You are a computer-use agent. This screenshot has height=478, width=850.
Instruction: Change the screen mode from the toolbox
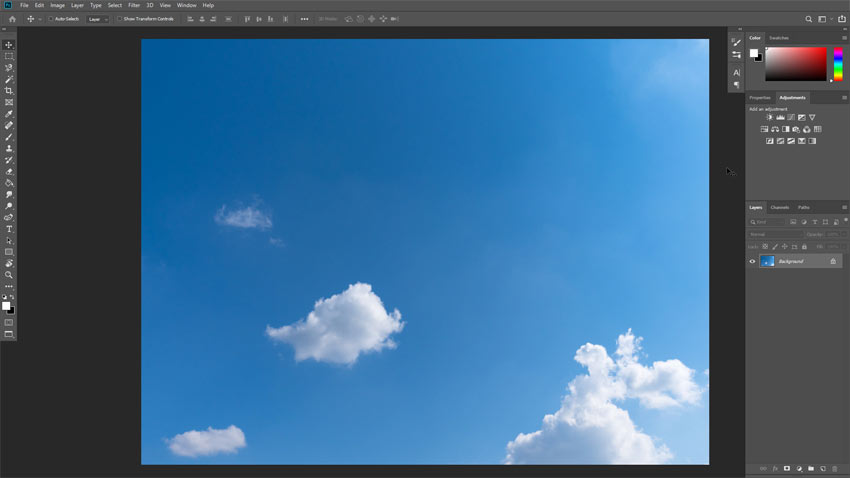point(9,334)
